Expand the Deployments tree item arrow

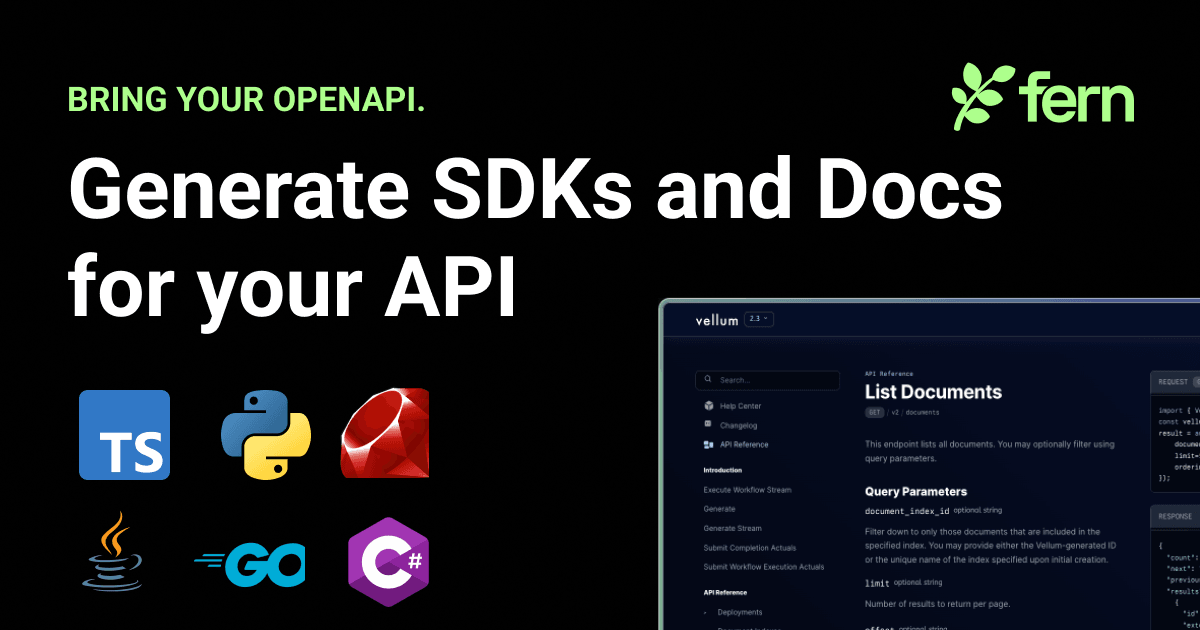(x=706, y=612)
